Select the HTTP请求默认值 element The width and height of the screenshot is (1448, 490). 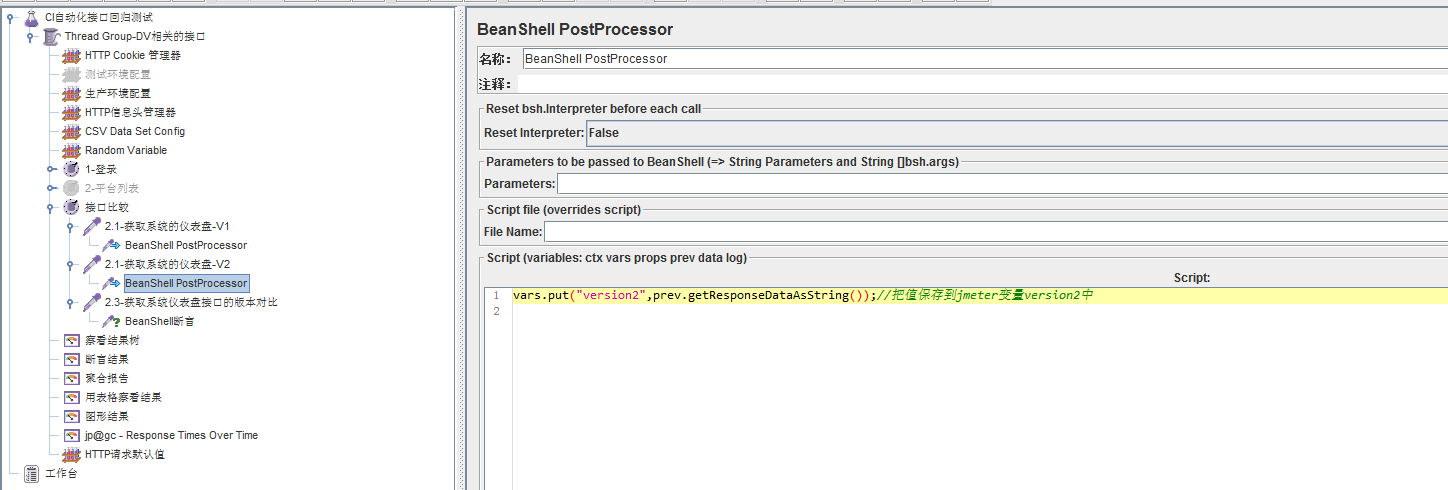125,454
